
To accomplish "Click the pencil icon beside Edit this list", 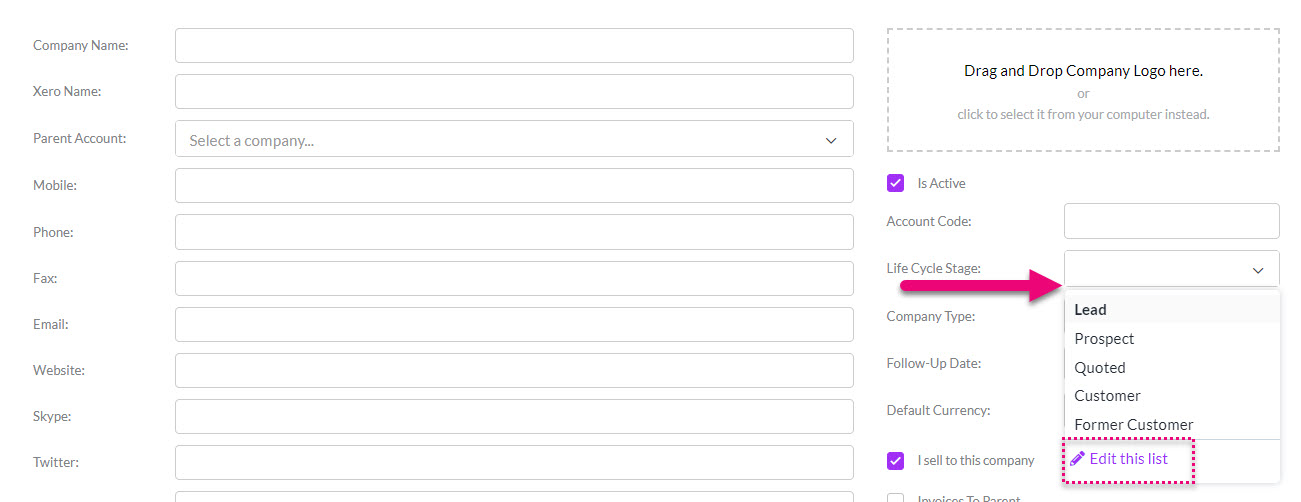I will [x=1077, y=459].
